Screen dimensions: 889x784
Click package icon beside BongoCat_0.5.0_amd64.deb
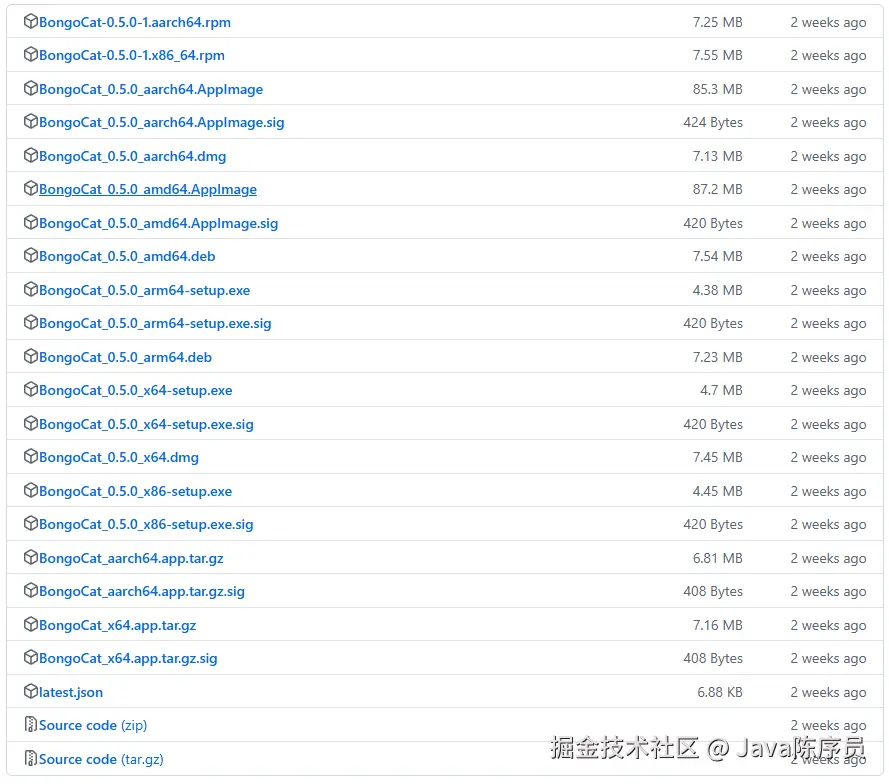(31, 256)
